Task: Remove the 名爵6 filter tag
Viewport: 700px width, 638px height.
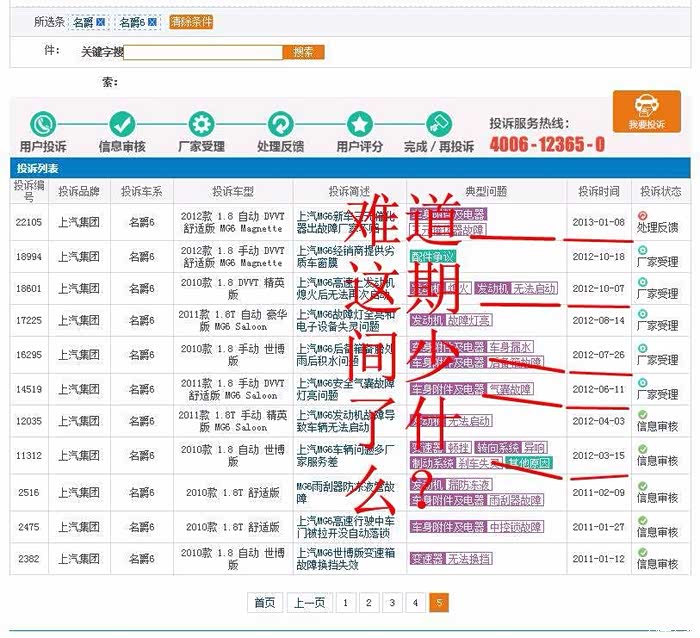Action: pos(153,22)
